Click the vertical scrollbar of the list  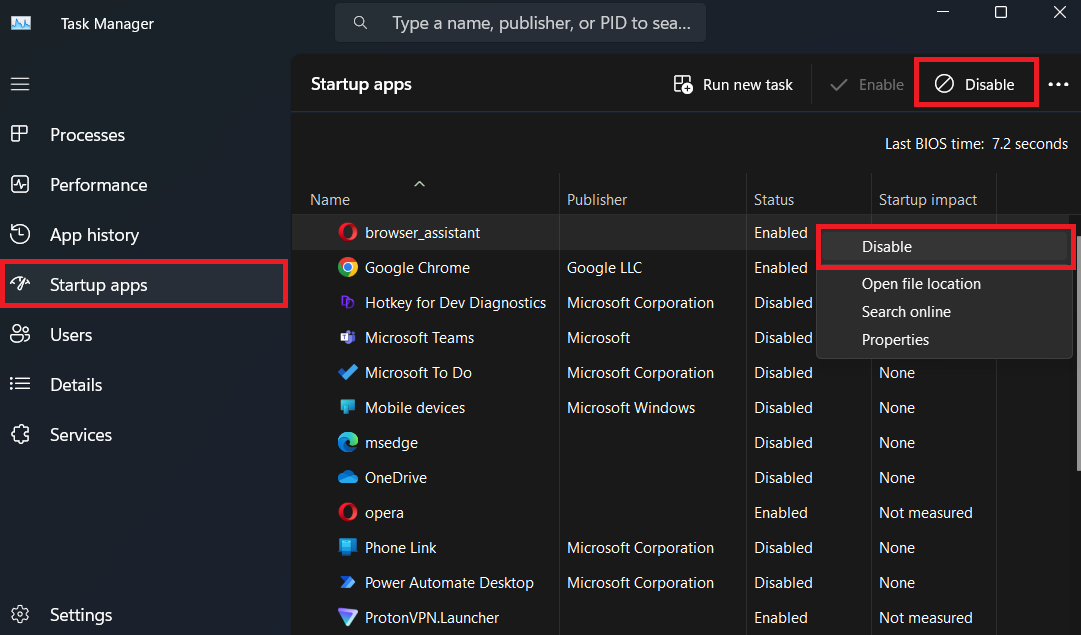[x=1077, y=353]
